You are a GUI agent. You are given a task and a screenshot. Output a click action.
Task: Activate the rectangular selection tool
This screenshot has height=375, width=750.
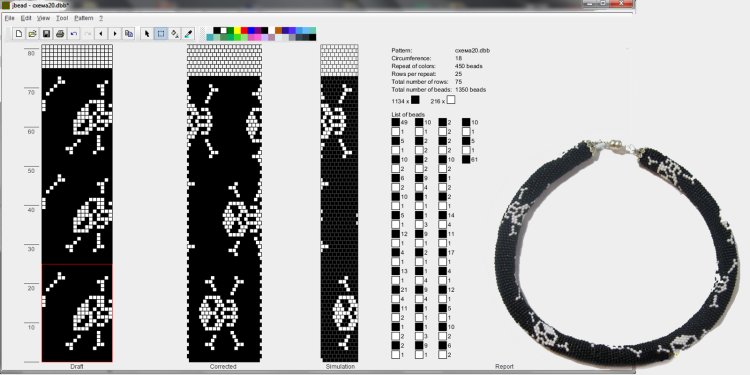[161, 33]
